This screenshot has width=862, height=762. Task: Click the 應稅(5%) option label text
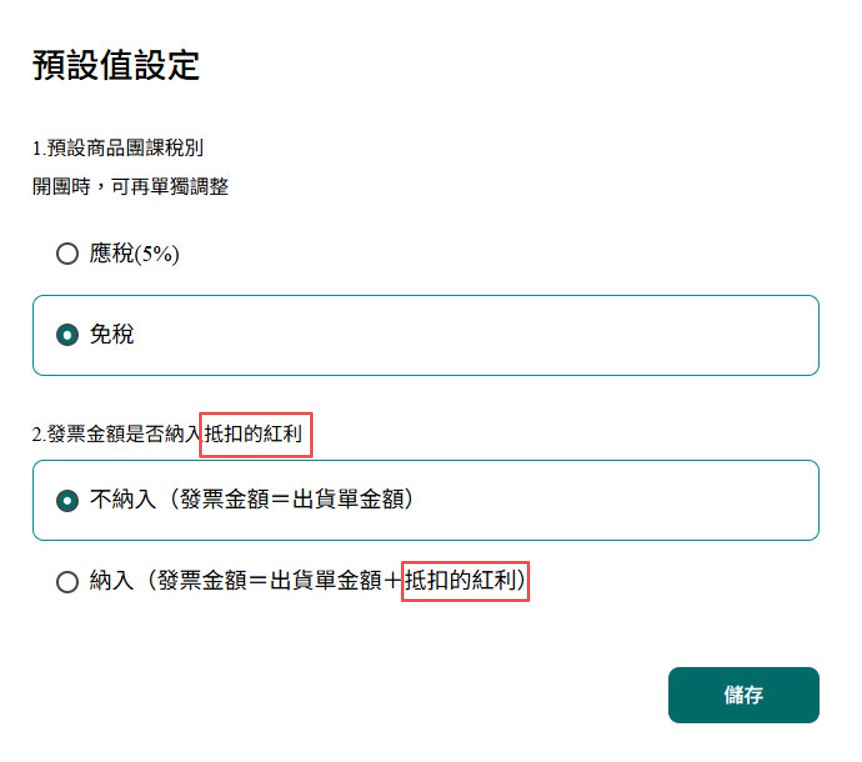(134, 254)
